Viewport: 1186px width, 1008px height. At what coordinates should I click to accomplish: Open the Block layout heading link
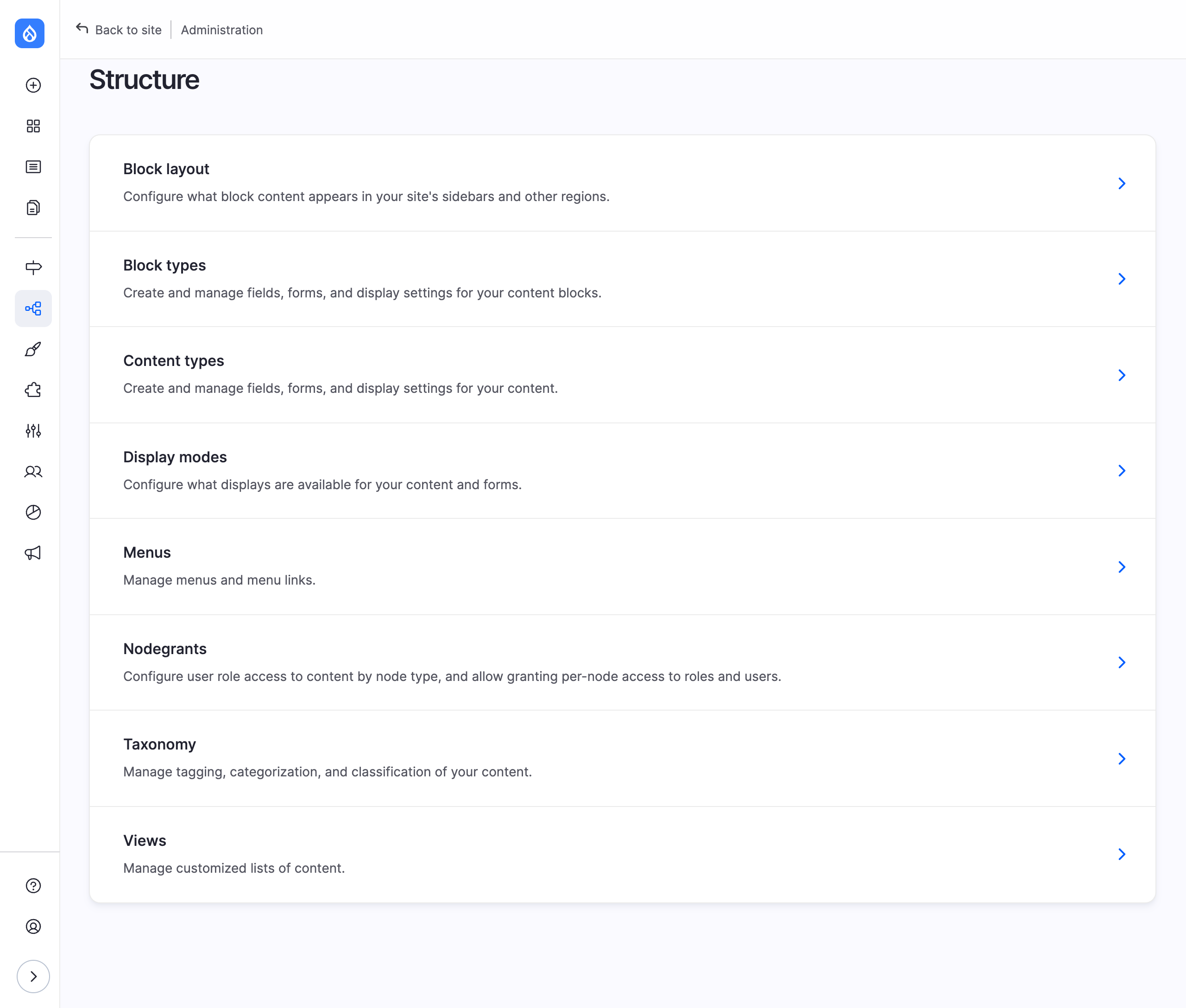[166, 169]
